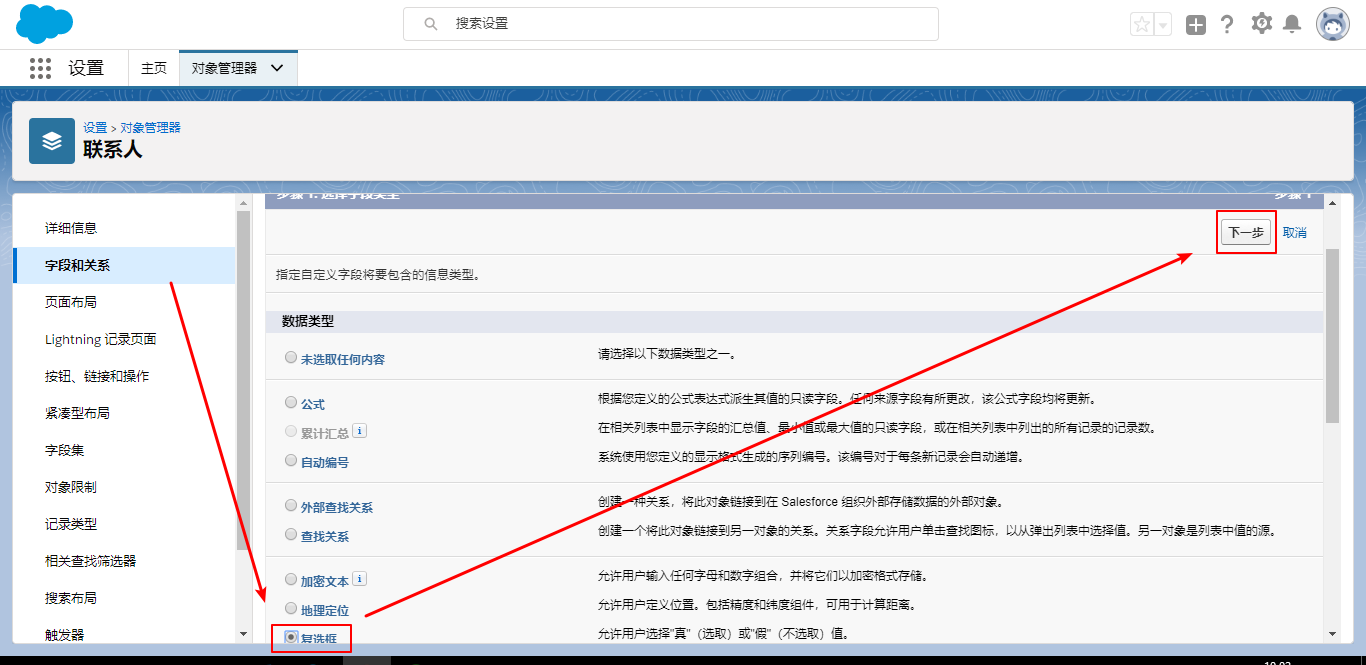This screenshot has height=665, width=1366.
Task: Click the Salesforce cloud logo
Action: tap(43, 23)
